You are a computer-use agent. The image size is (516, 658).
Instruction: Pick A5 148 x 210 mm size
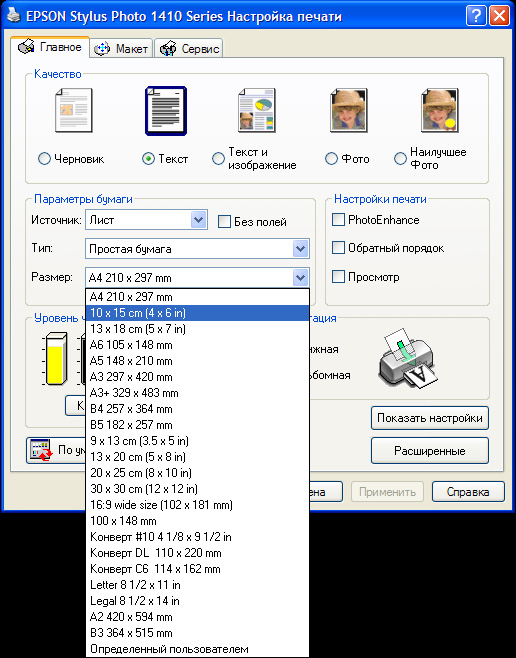pos(197,360)
